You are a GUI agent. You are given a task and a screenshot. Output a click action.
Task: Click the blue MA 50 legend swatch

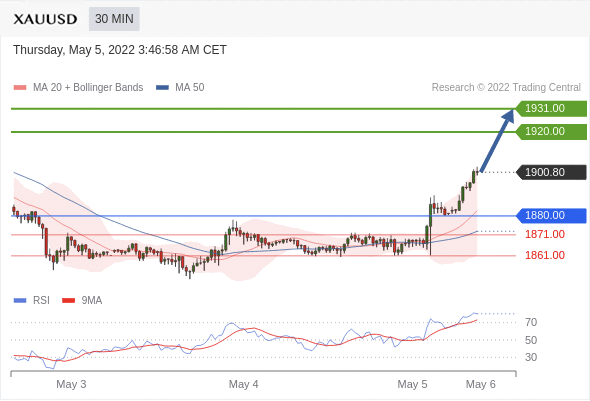click(x=162, y=88)
